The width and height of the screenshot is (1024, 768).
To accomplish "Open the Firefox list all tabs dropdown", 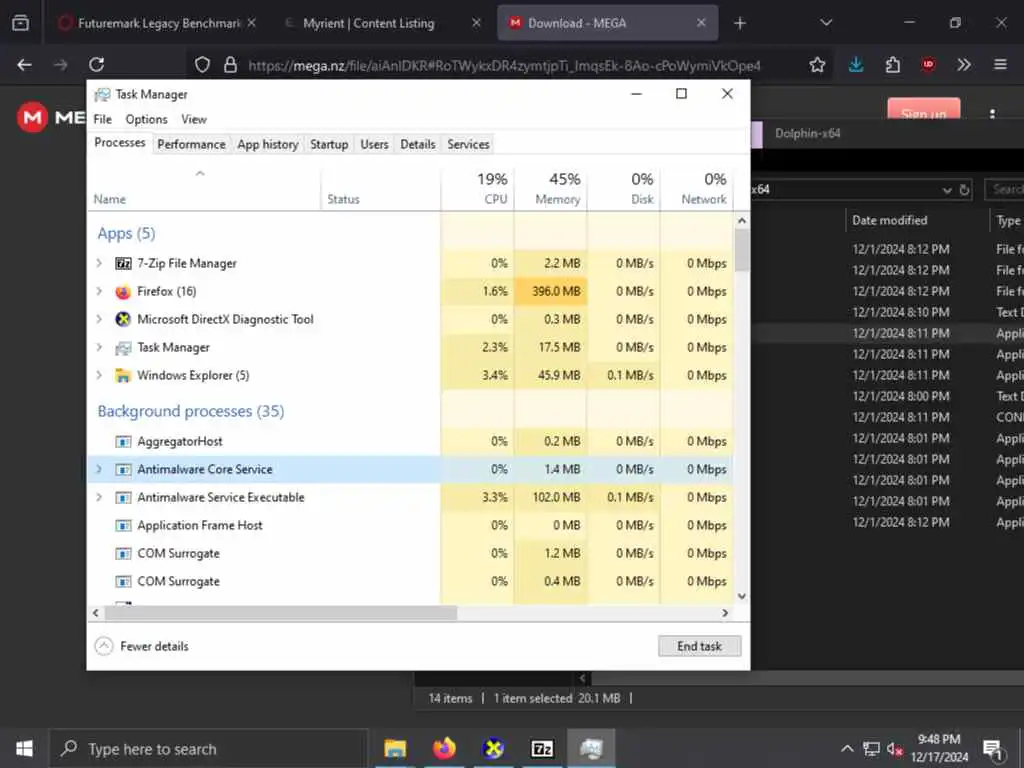I will point(826,24).
